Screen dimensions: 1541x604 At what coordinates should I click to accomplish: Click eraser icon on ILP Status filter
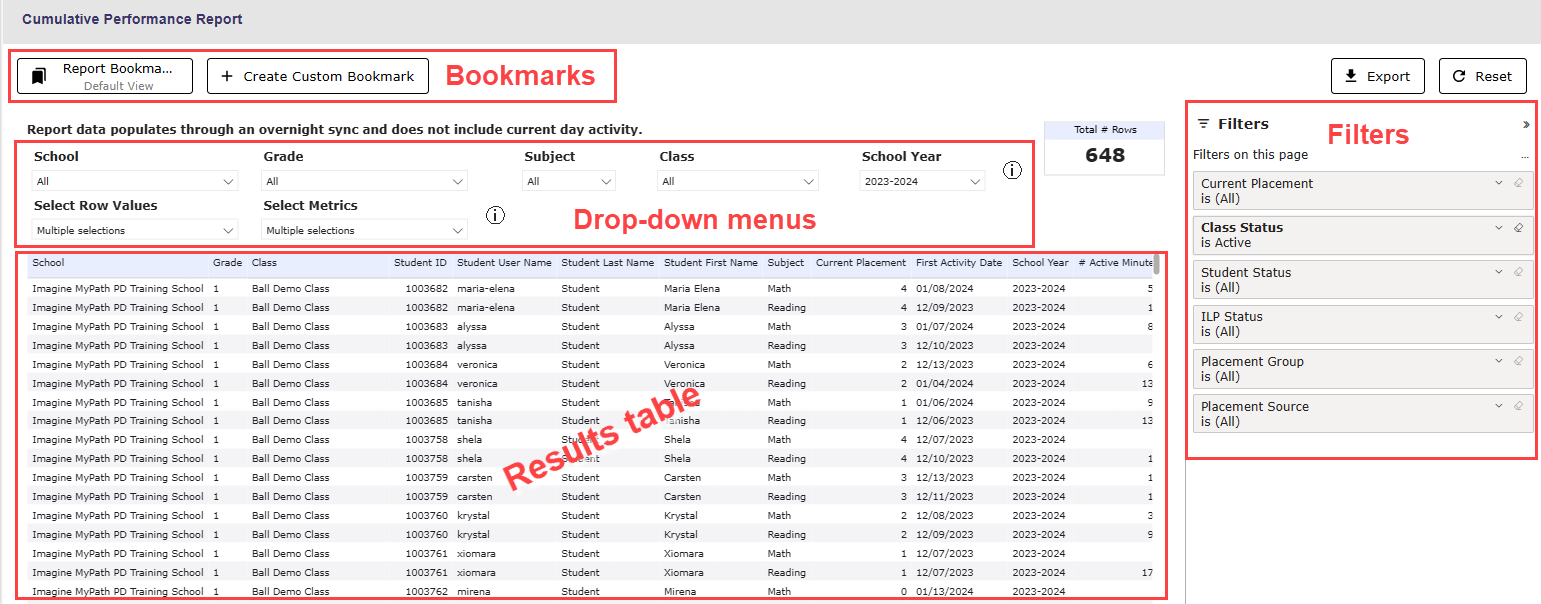tap(1518, 317)
